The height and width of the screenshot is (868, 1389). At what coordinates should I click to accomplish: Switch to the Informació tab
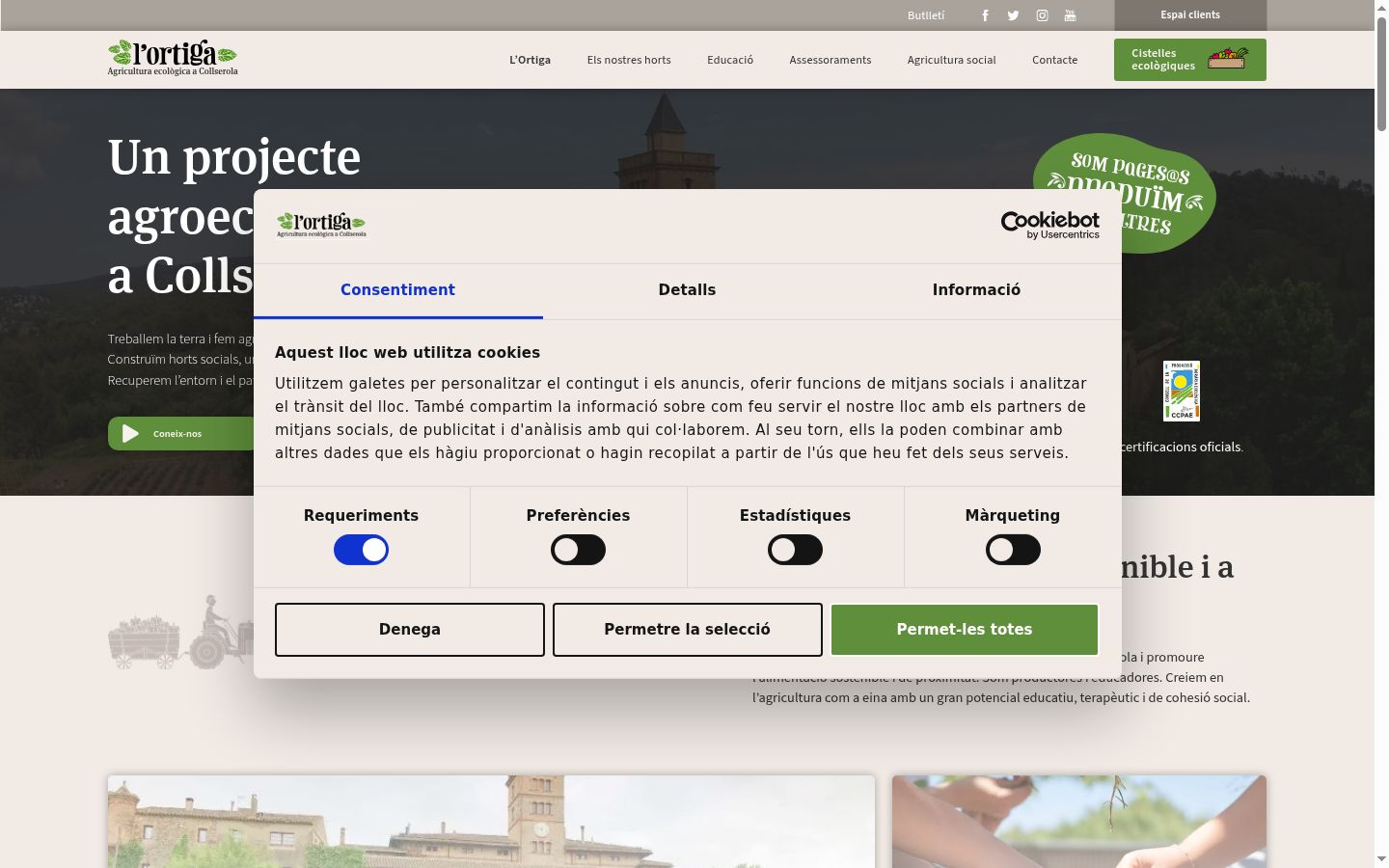(976, 290)
